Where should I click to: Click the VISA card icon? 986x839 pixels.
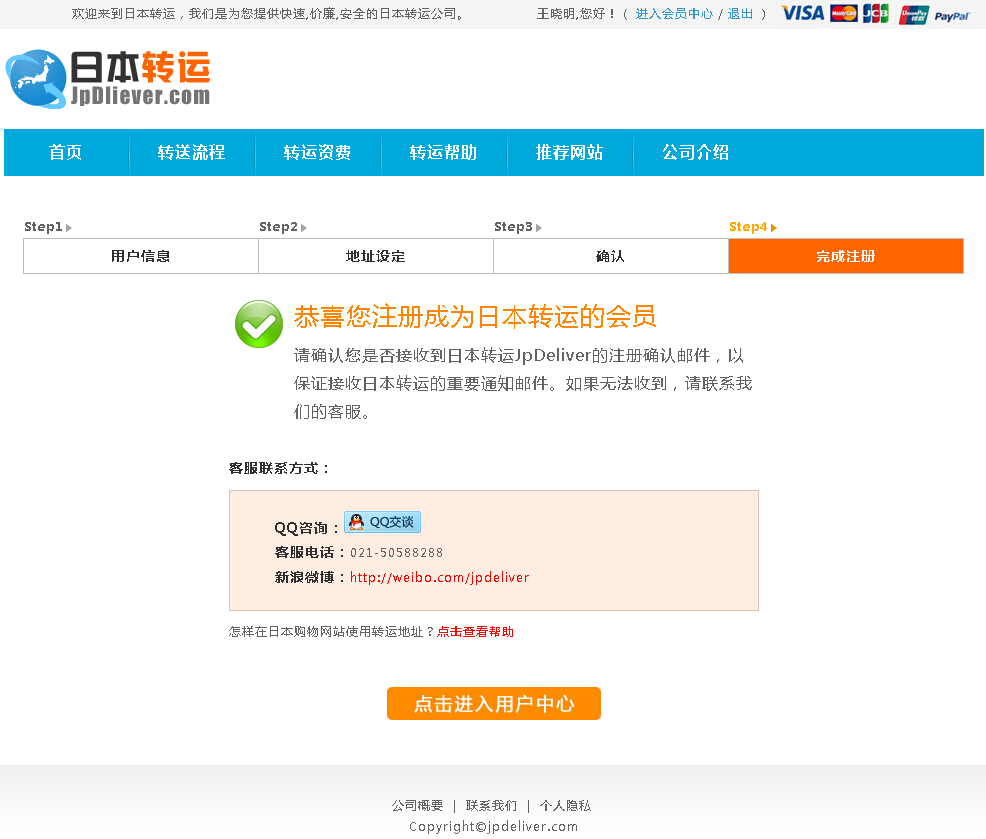tap(802, 15)
